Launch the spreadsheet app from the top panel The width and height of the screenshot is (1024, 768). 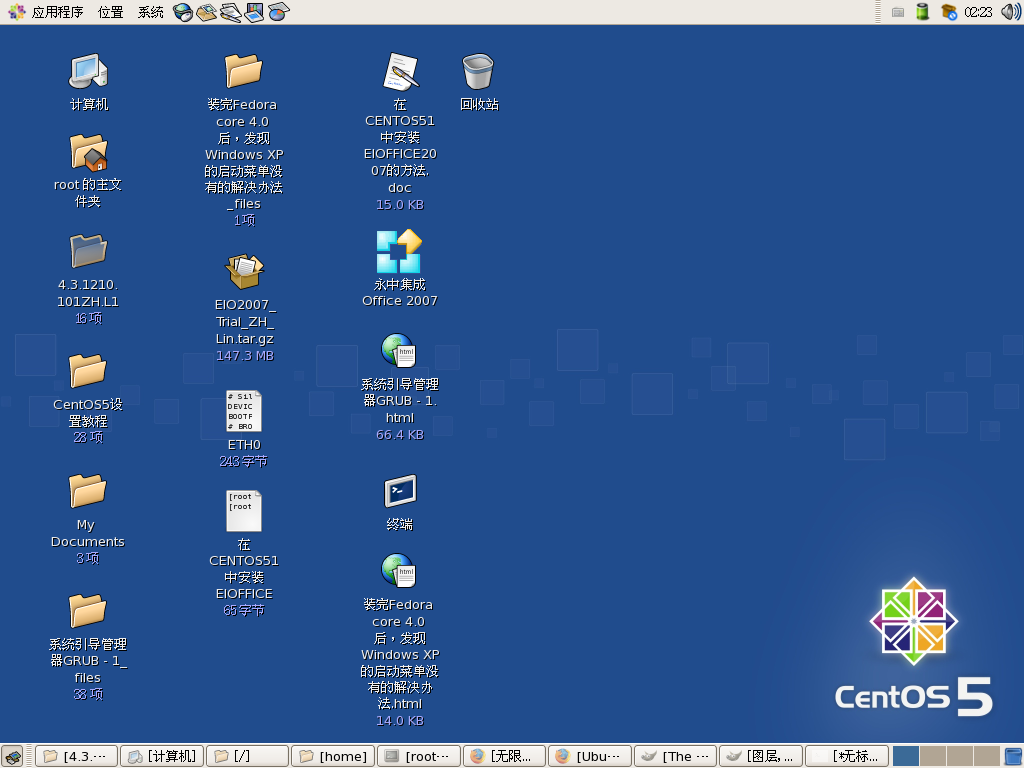pos(278,12)
